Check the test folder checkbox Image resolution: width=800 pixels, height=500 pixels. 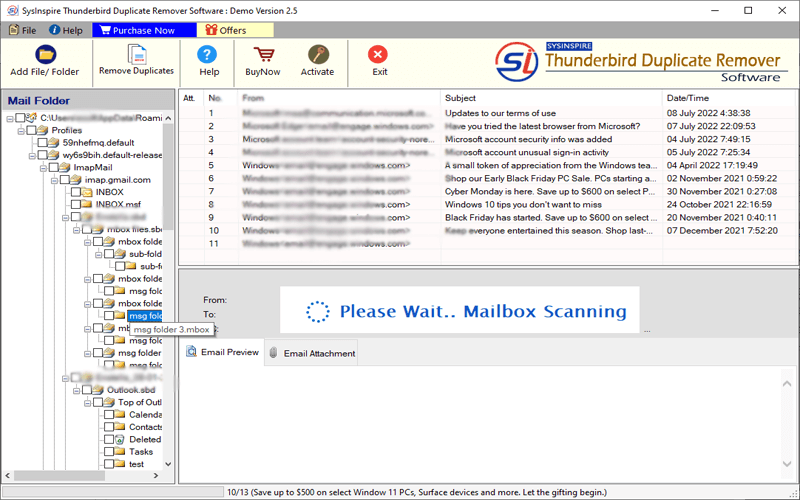[109, 464]
